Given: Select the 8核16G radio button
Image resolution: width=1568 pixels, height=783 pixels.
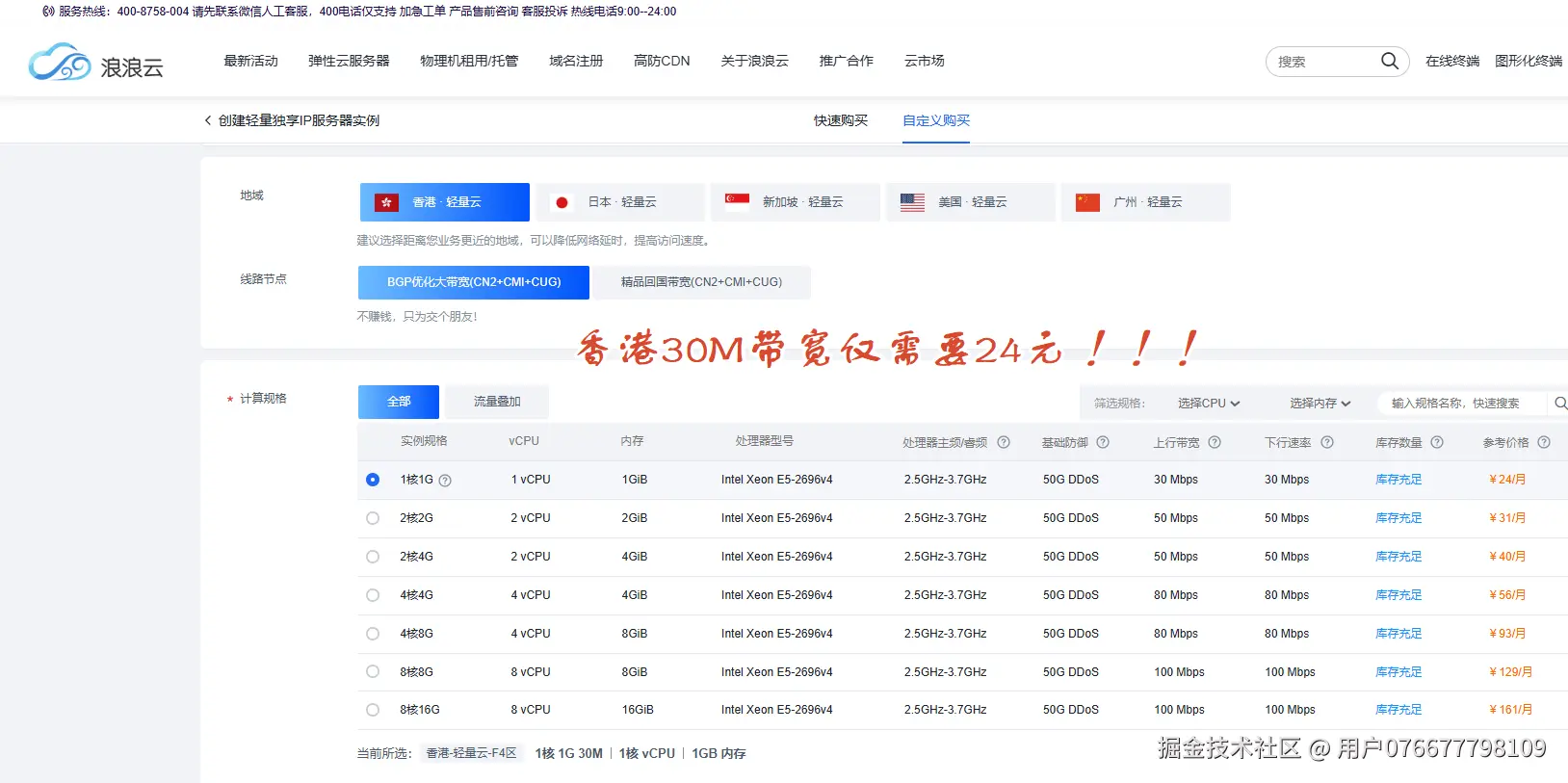Looking at the screenshot, I should (373, 710).
